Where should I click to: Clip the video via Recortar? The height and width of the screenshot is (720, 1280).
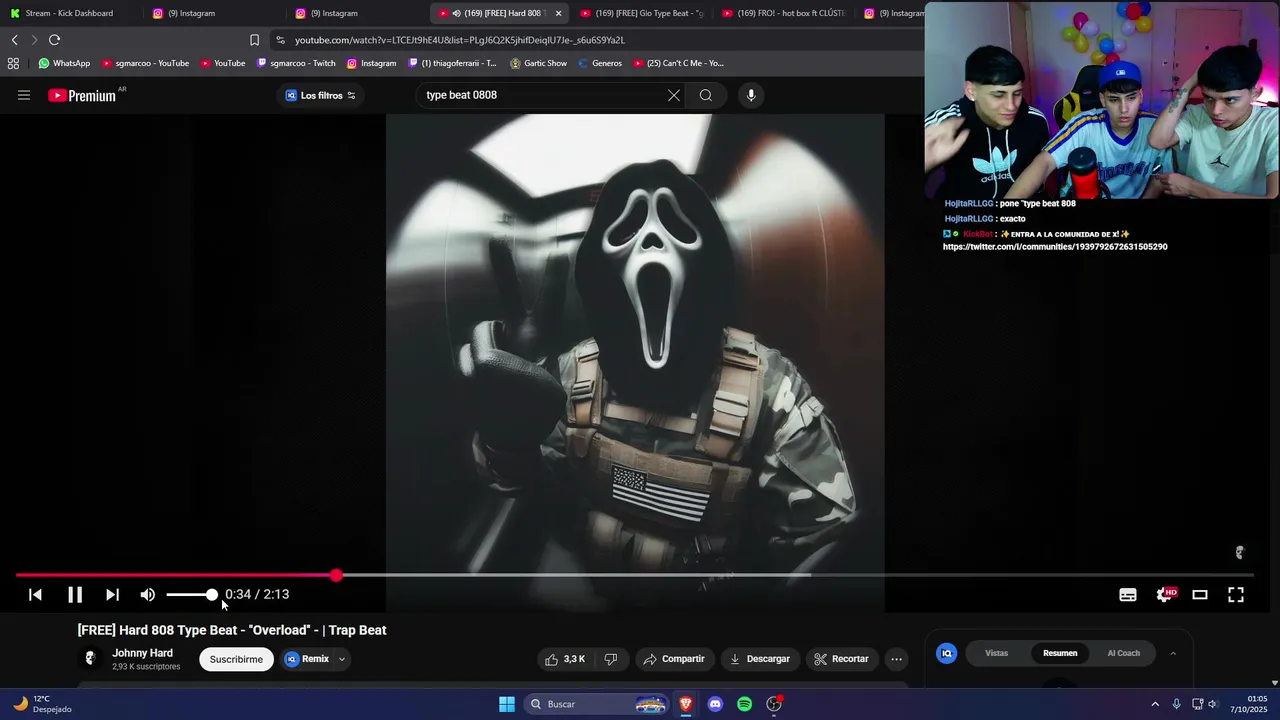pos(841,659)
